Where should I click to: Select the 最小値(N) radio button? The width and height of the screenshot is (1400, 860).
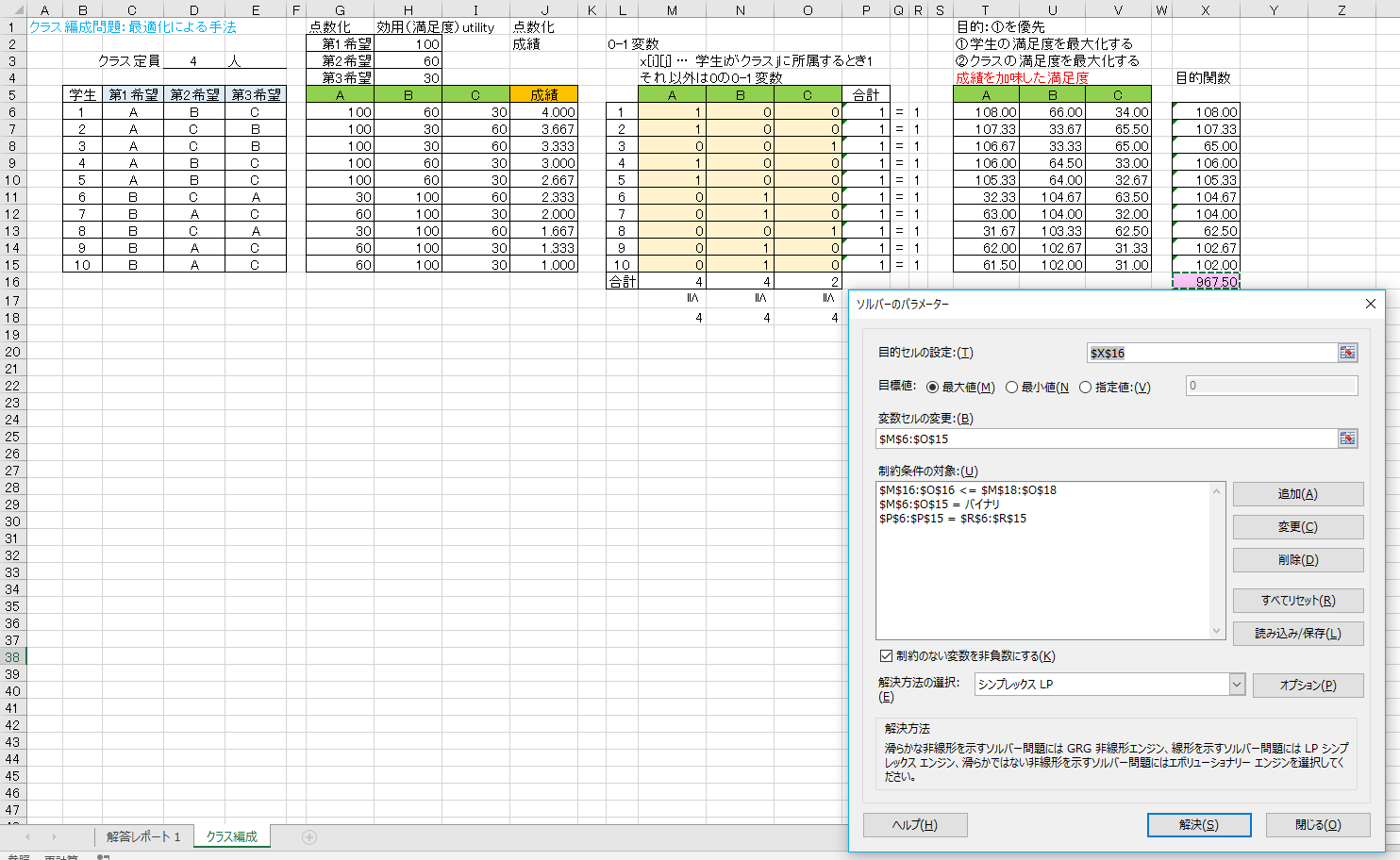pyautogui.click(x=1011, y=387)
